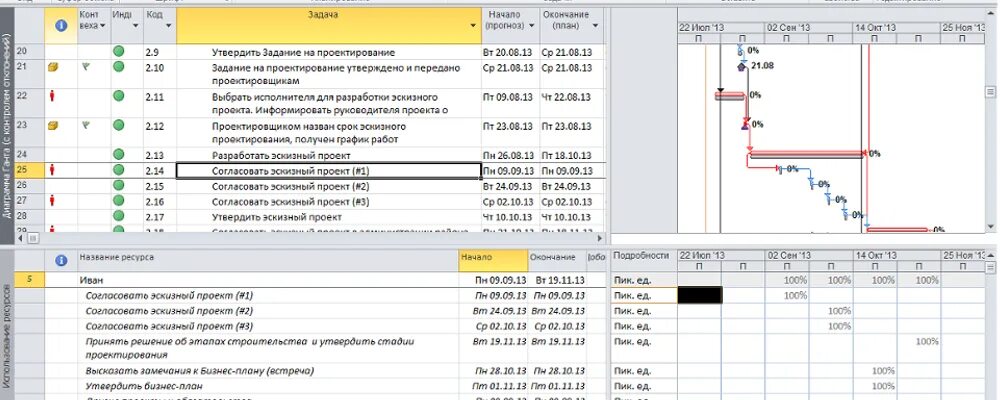Open the Начало (прогноз) column filter dropdown
This screenshot has height=400, width=1000.
[x=531, y=26]
